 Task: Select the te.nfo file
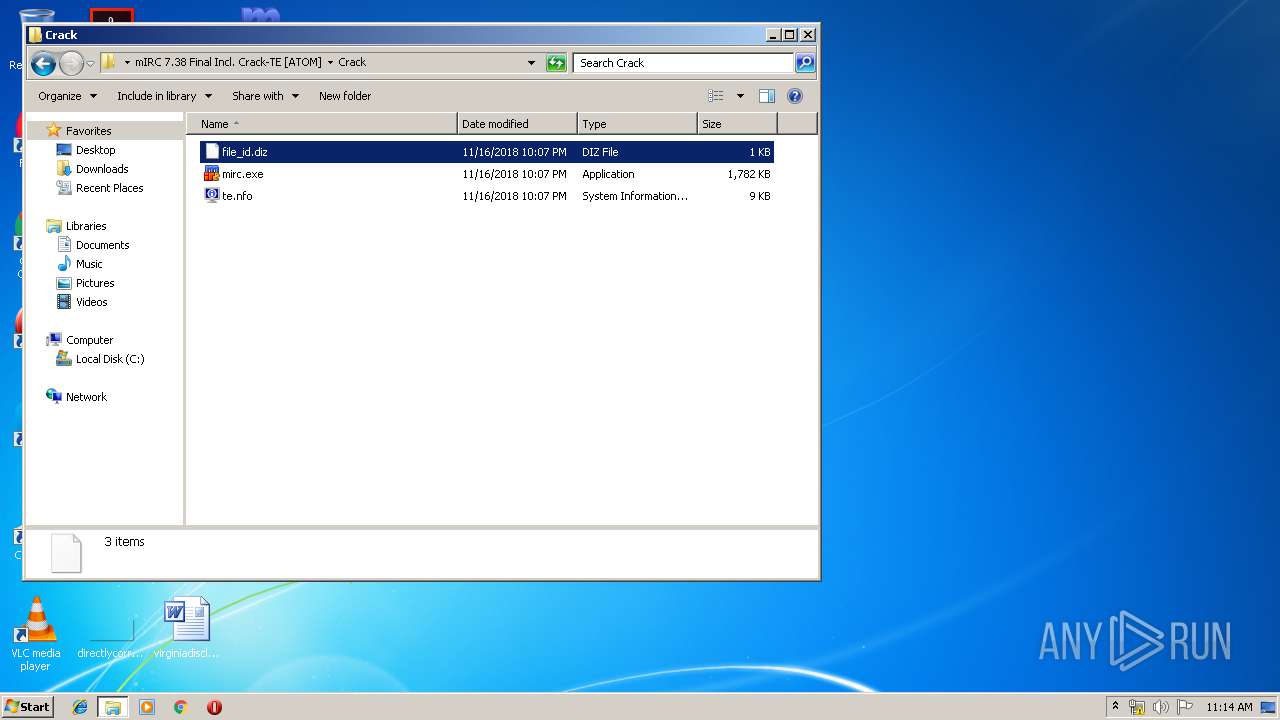pyautogui.click(x=487, y=196)
